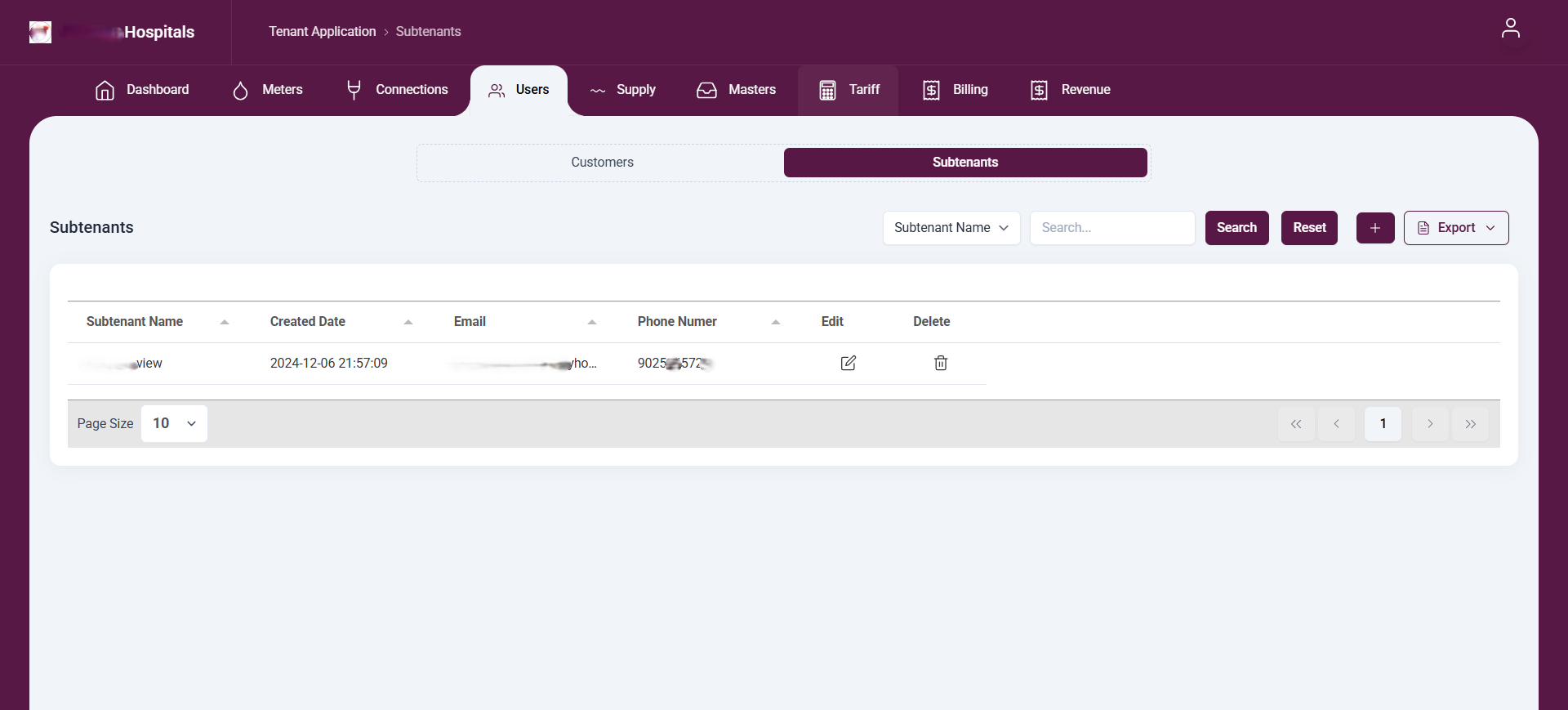This screenshot has height=710, width=1568.
Task: Go to first page double-arrow icon
Action: click(x=1296, y=424)
